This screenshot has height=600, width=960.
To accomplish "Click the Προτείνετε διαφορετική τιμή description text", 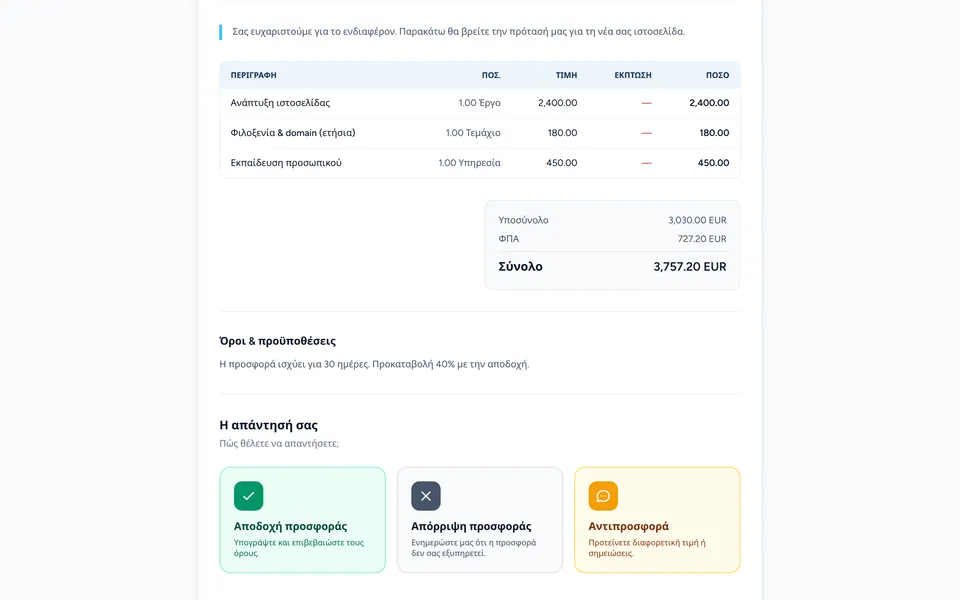I will coord(647,548).
